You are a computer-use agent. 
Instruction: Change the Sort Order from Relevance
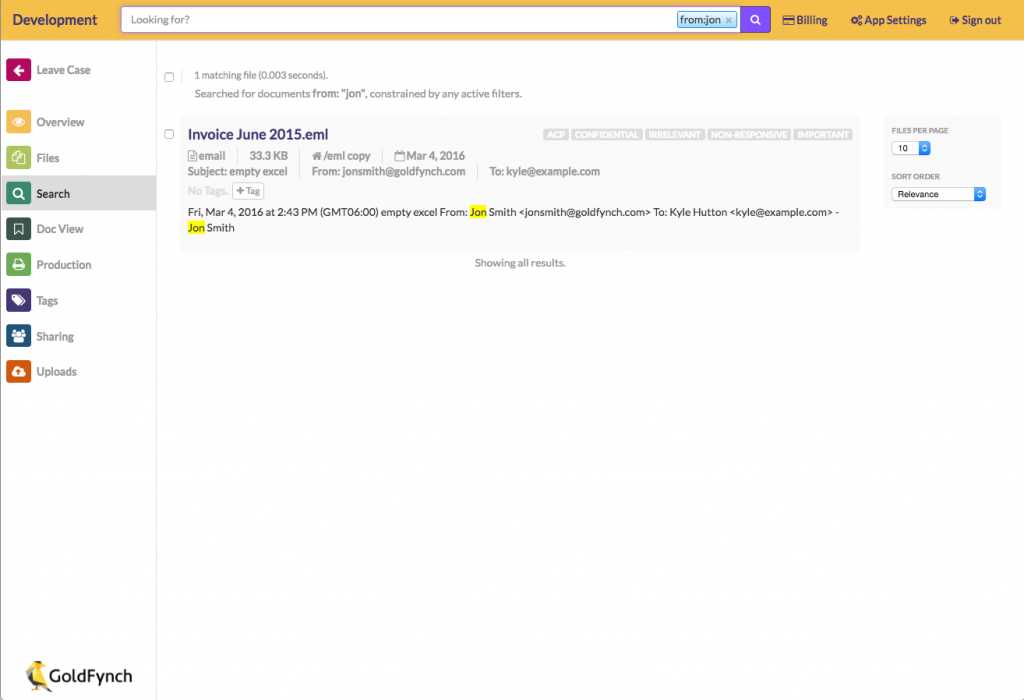click(938, 194)
